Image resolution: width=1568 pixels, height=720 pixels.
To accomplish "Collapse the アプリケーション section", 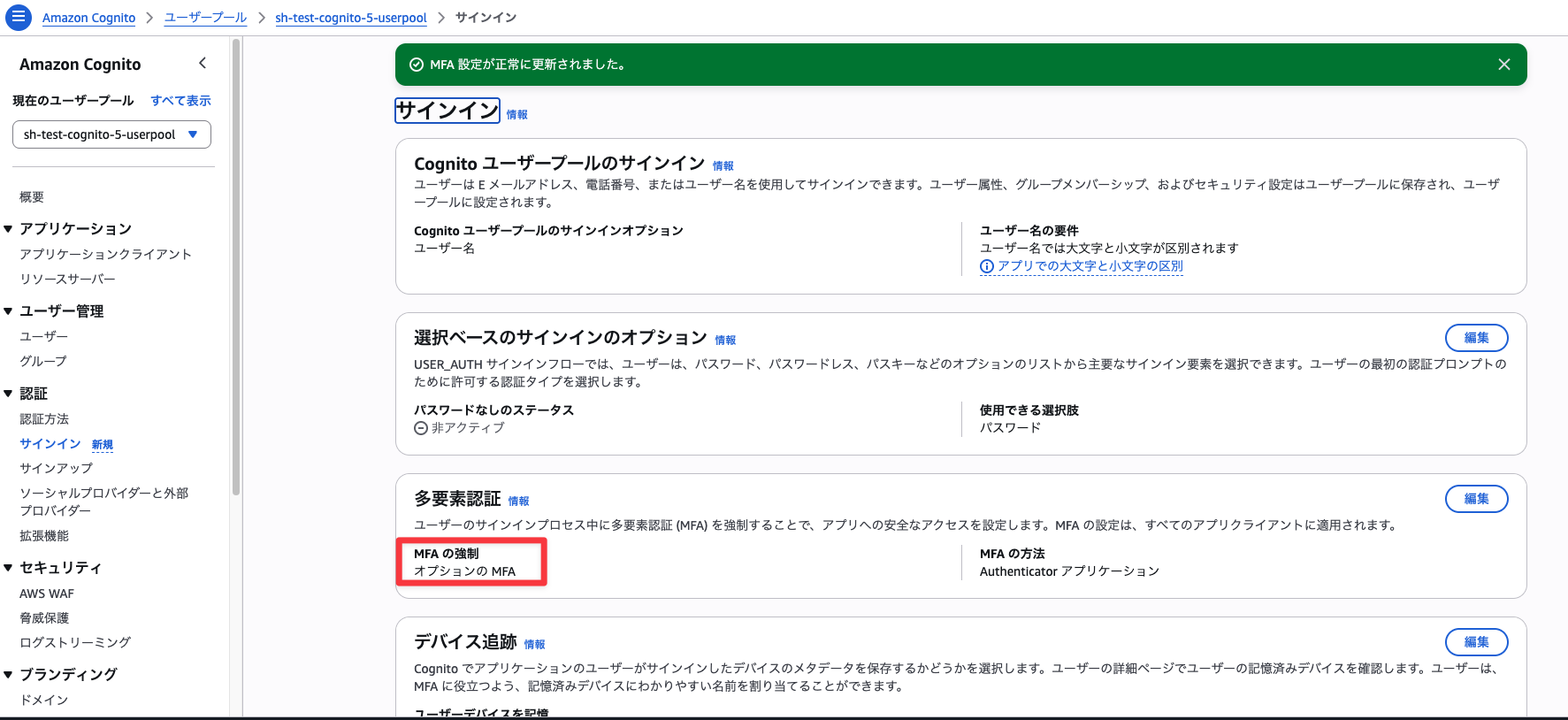I will click(x=8, y=229).
